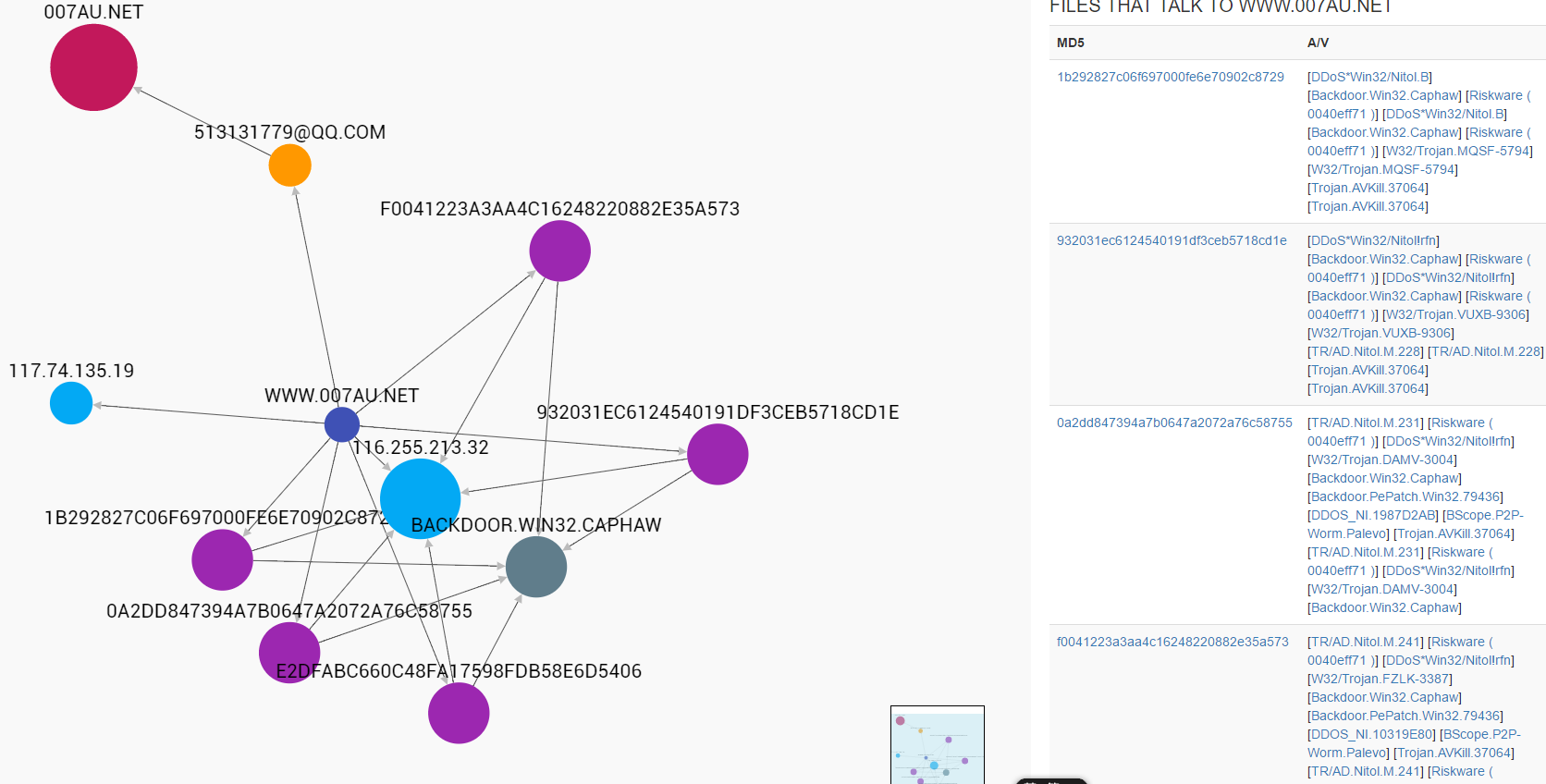The width and height of the screenshot is (1546, 784).
Task: Click the blue 117.74.135.19 IP node
Action: 71,403
